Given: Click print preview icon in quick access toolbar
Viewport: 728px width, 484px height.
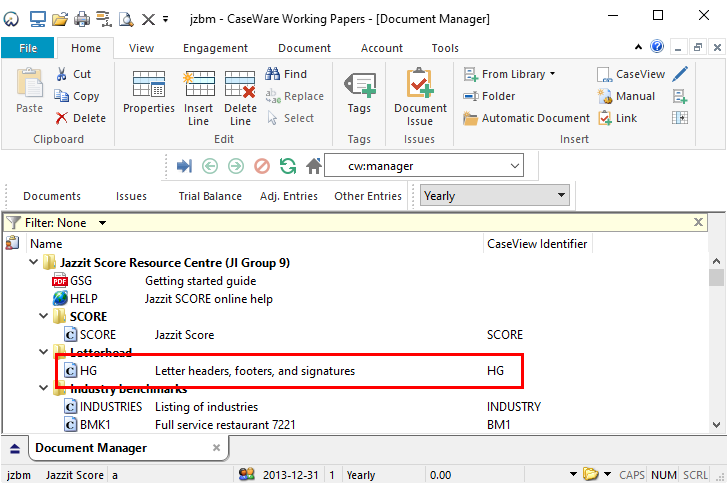Looking at the screenshot, I should coord(126,19).
